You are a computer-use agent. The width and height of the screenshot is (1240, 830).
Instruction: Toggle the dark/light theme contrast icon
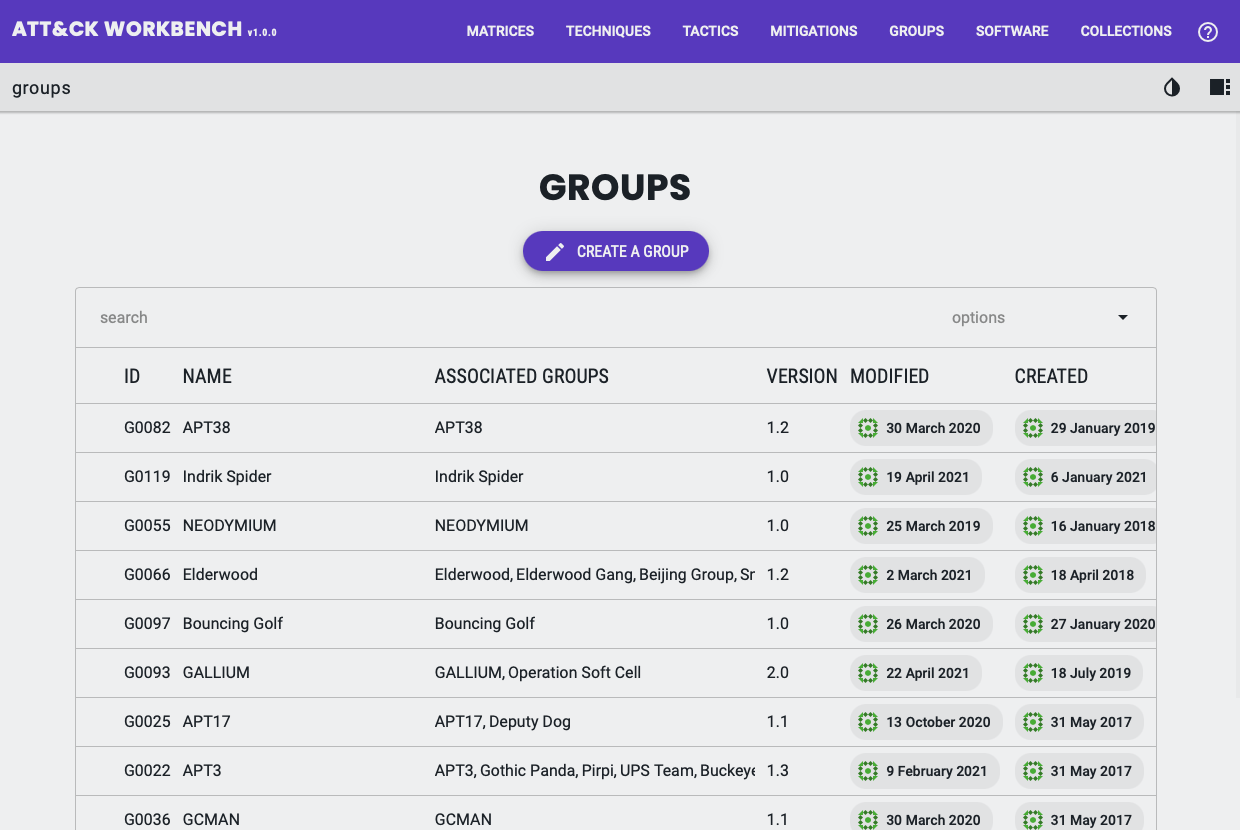pyautogui.click(x=1172, y=88)
